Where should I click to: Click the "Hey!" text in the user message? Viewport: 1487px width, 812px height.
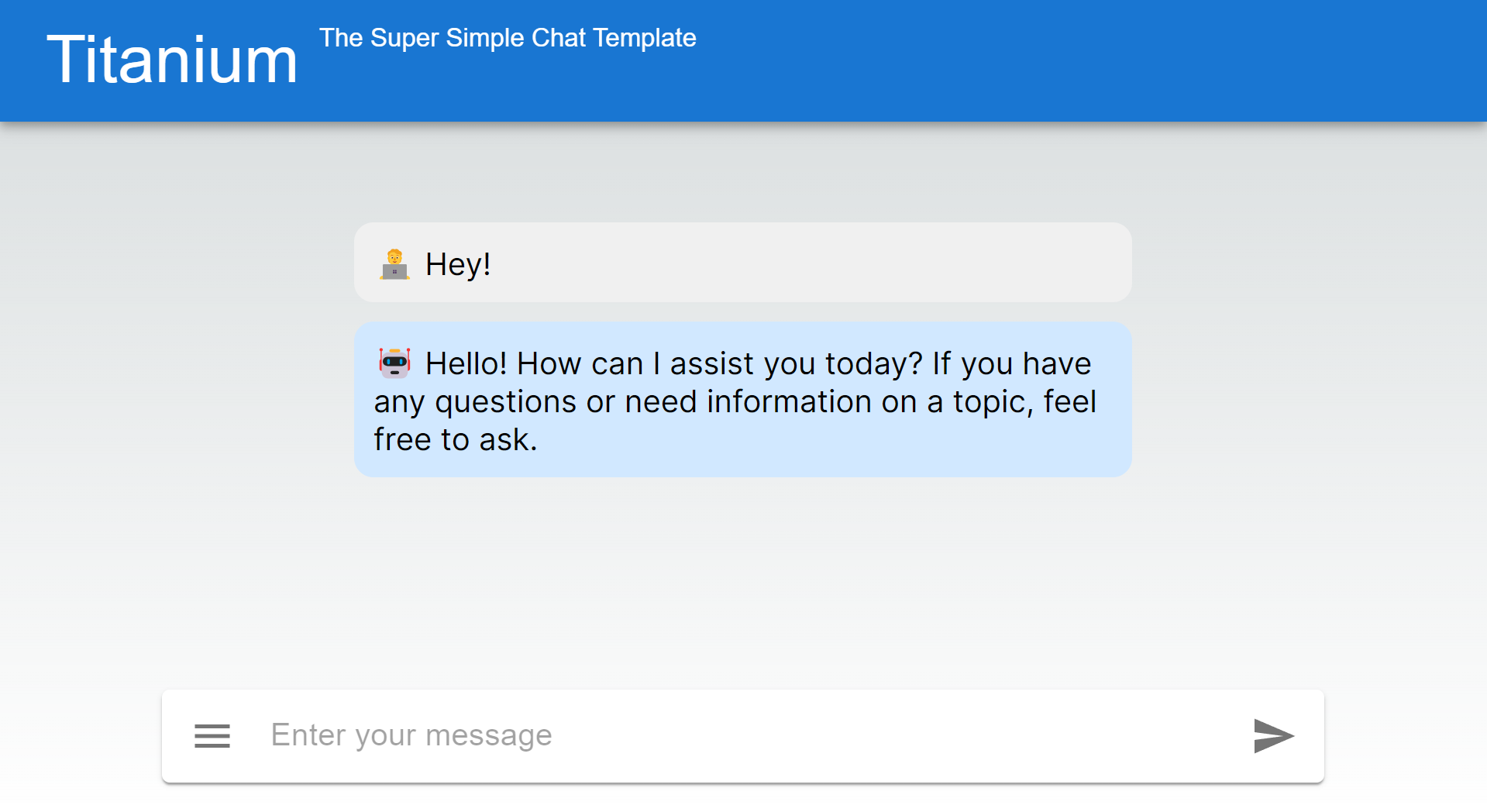[x=457, y=264]
